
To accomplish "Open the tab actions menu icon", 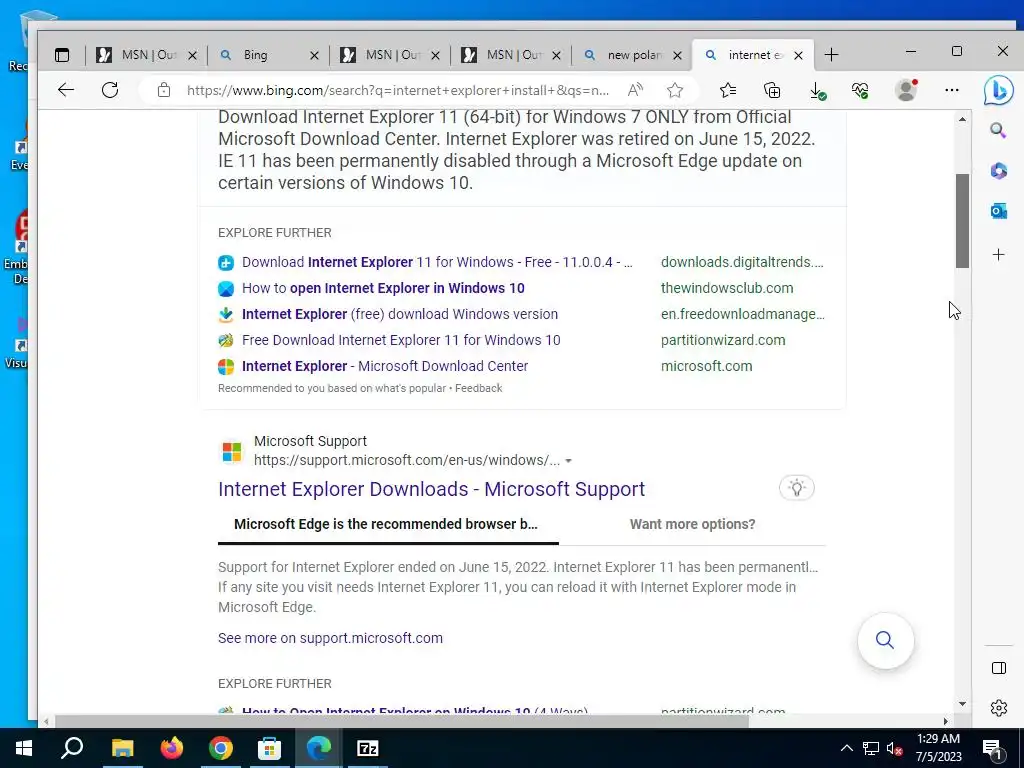I will [x=62, y=56].
